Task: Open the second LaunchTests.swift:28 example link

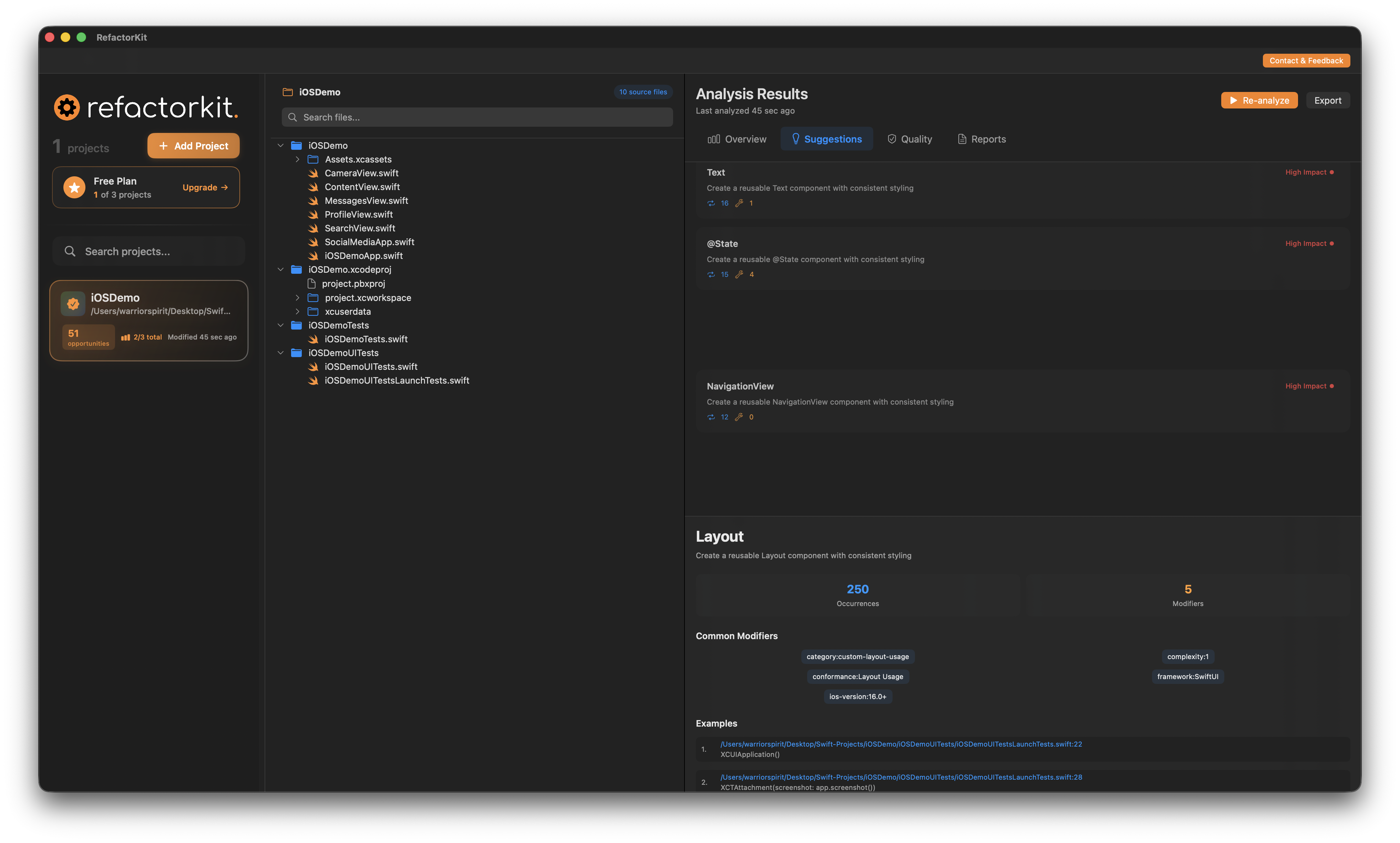Action: pyautogui.click(x=901, y=777)
